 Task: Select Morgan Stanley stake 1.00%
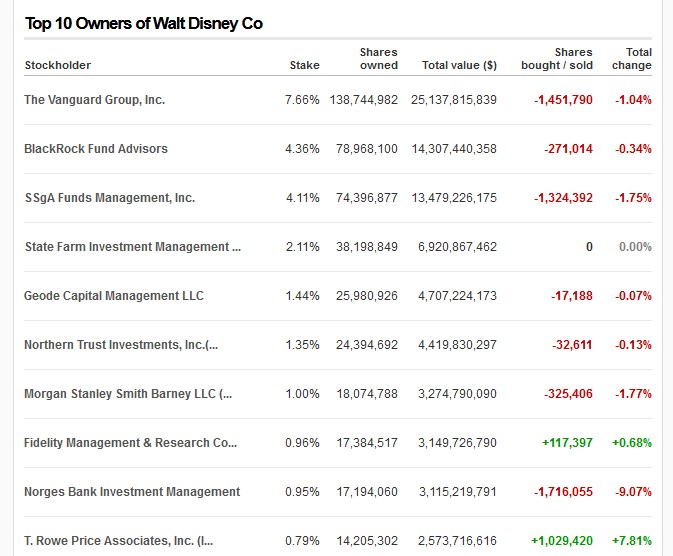pos(303,393)
